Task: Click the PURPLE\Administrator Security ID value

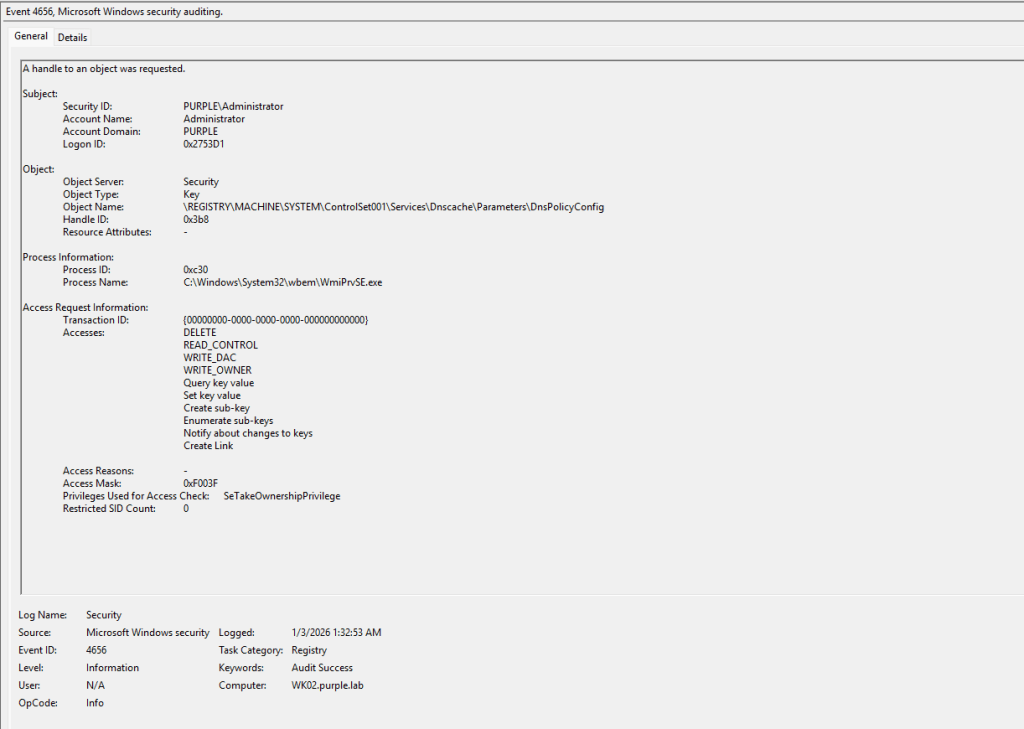Action: coord(233,106)
